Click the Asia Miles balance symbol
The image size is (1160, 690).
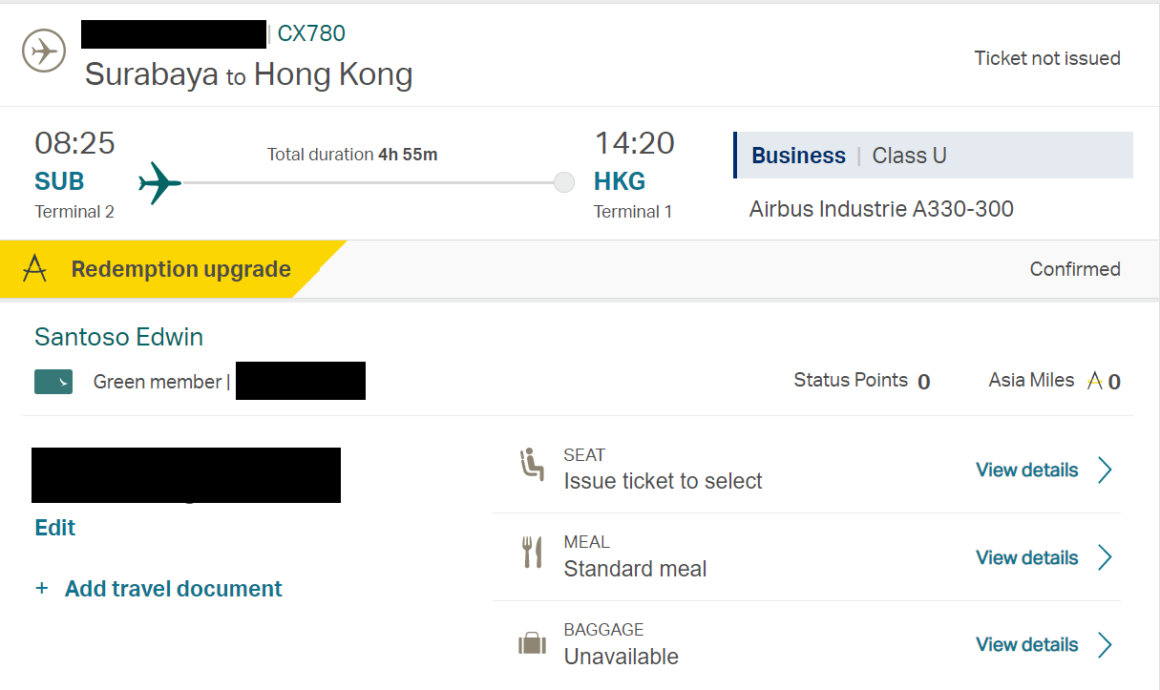click(1095, 381)
